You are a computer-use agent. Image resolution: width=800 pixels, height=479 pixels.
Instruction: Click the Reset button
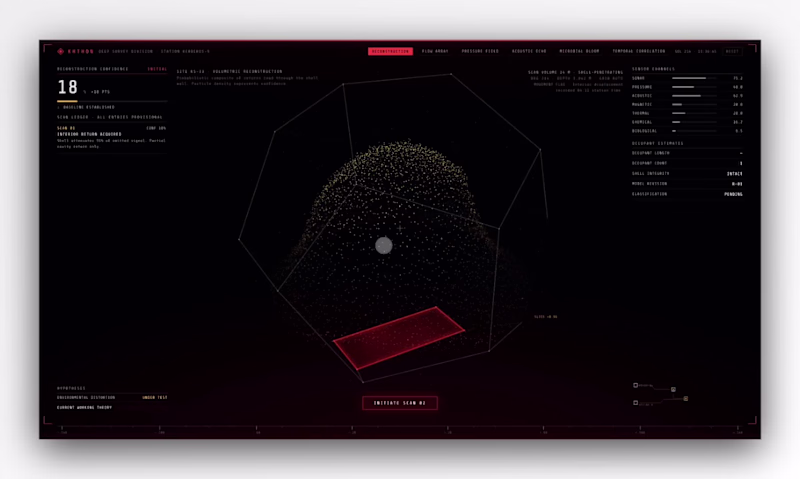732,52
